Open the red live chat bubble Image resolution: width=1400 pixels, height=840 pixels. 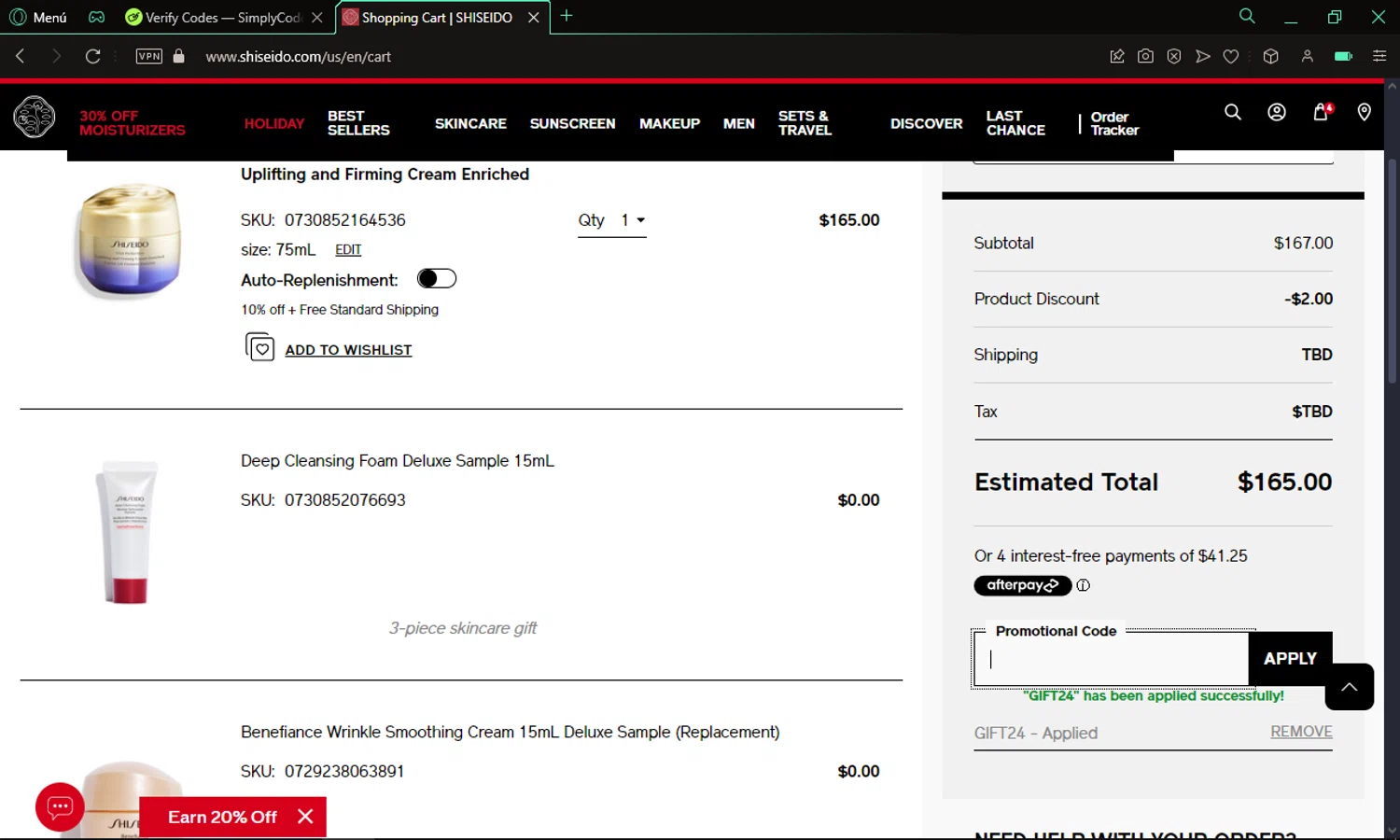point(60,806)
